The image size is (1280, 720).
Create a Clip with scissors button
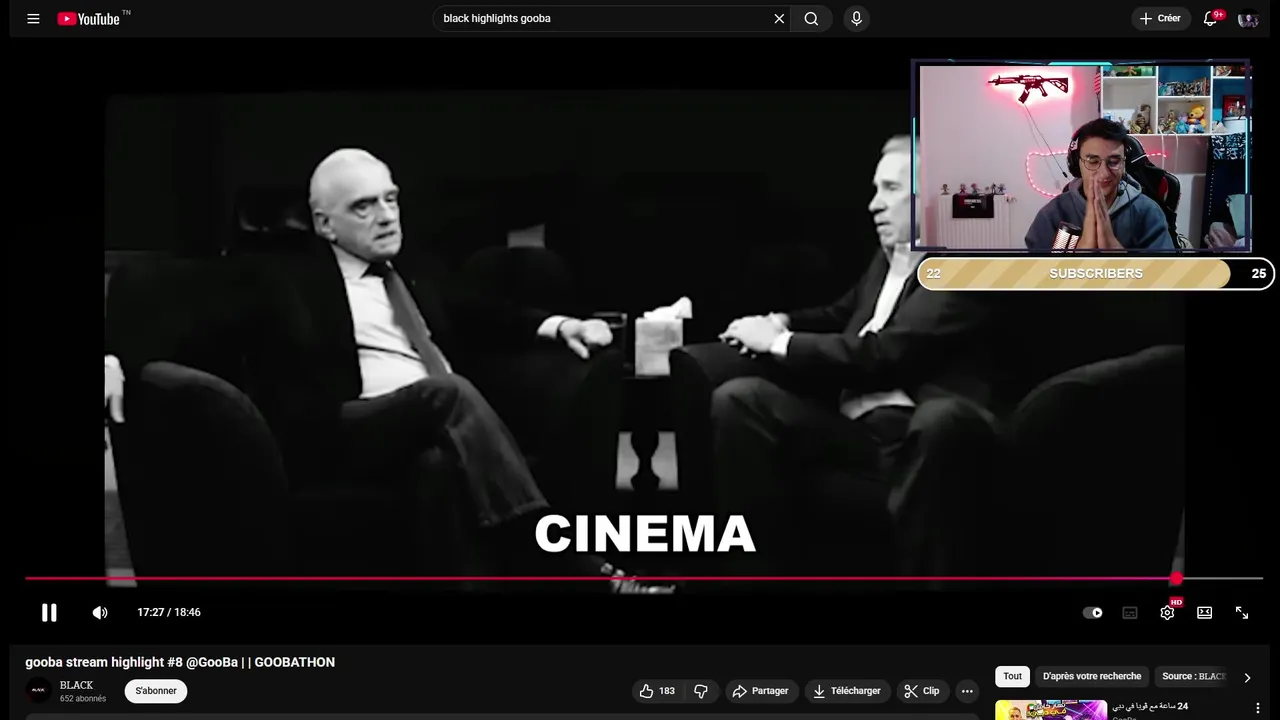tap(922, 691)
